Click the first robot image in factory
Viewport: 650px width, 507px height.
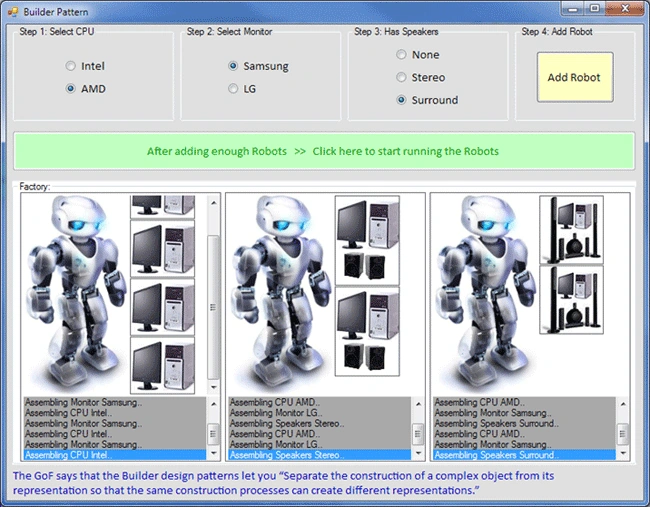(x=75, y=292)
